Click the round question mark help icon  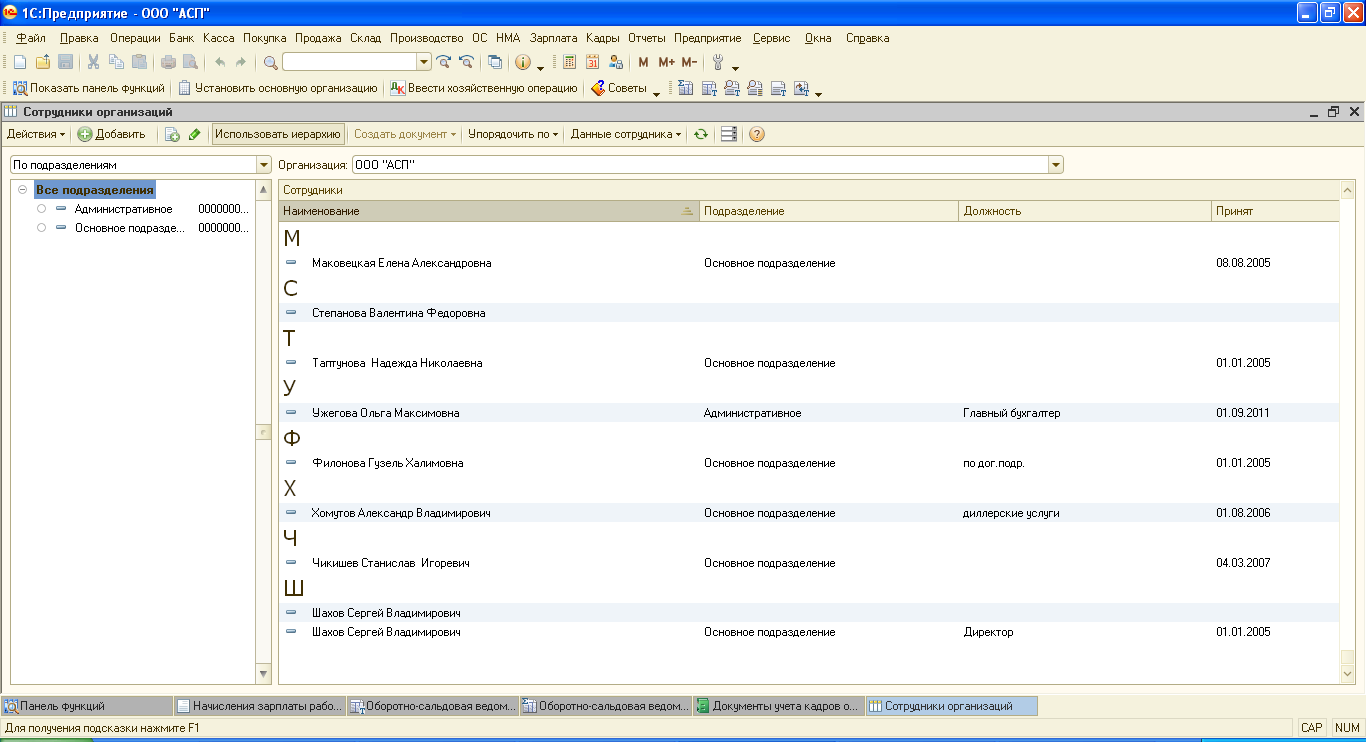757,134
